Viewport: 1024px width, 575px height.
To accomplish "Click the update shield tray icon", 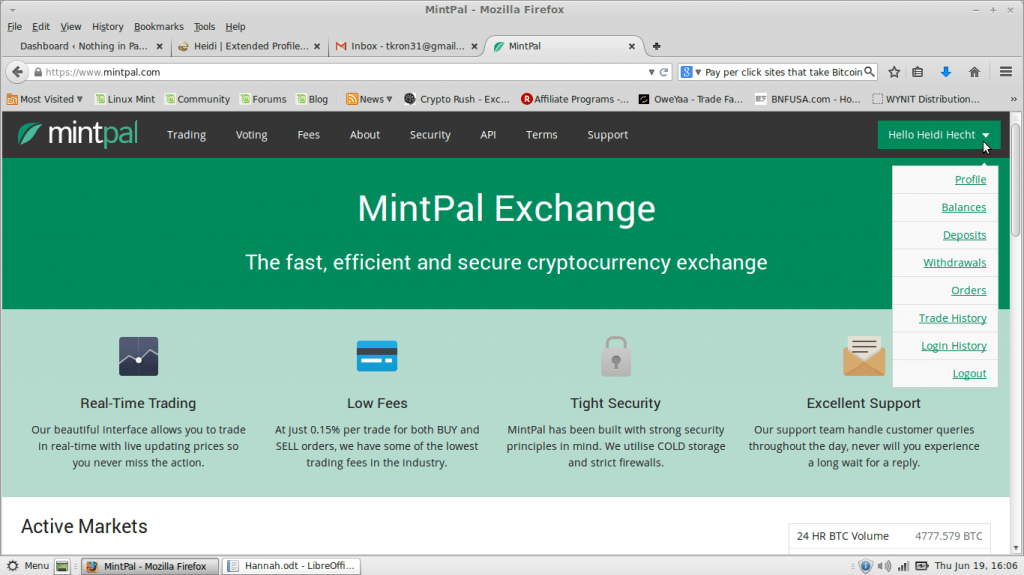I will pyautogui.click(x=865, y=566).
